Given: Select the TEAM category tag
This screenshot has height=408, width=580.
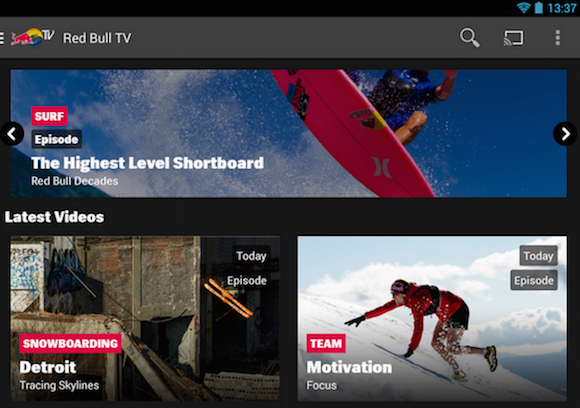Looking at the screenshot, I should (326, 344).
